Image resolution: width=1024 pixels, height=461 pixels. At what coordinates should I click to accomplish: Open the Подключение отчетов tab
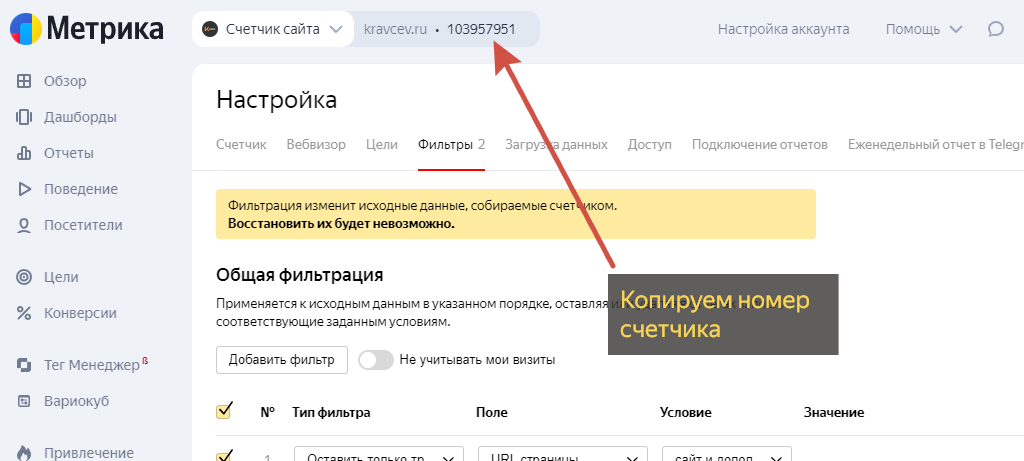click(760, 144)
